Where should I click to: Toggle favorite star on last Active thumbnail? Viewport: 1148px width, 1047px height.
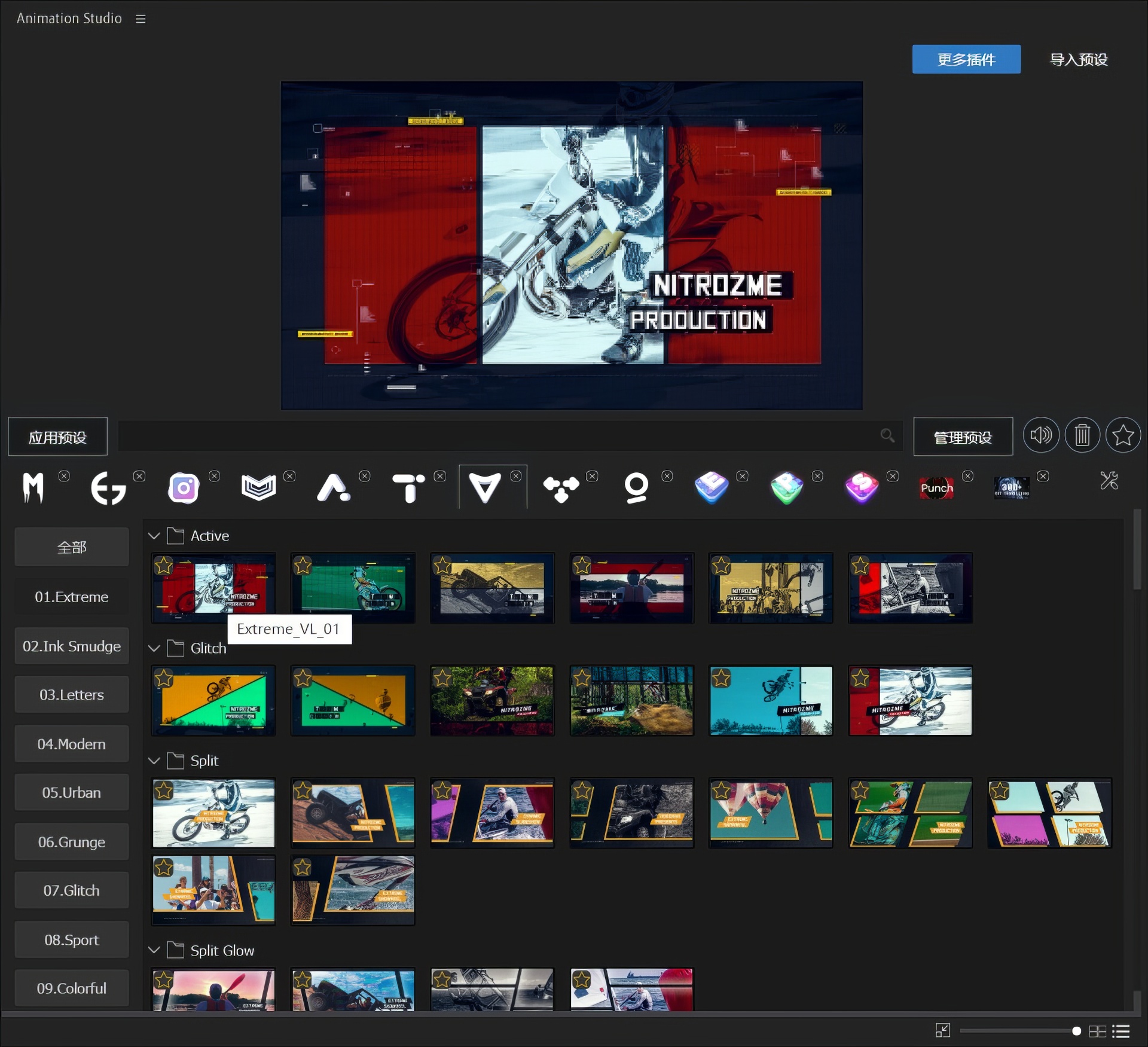click(860, 565)
